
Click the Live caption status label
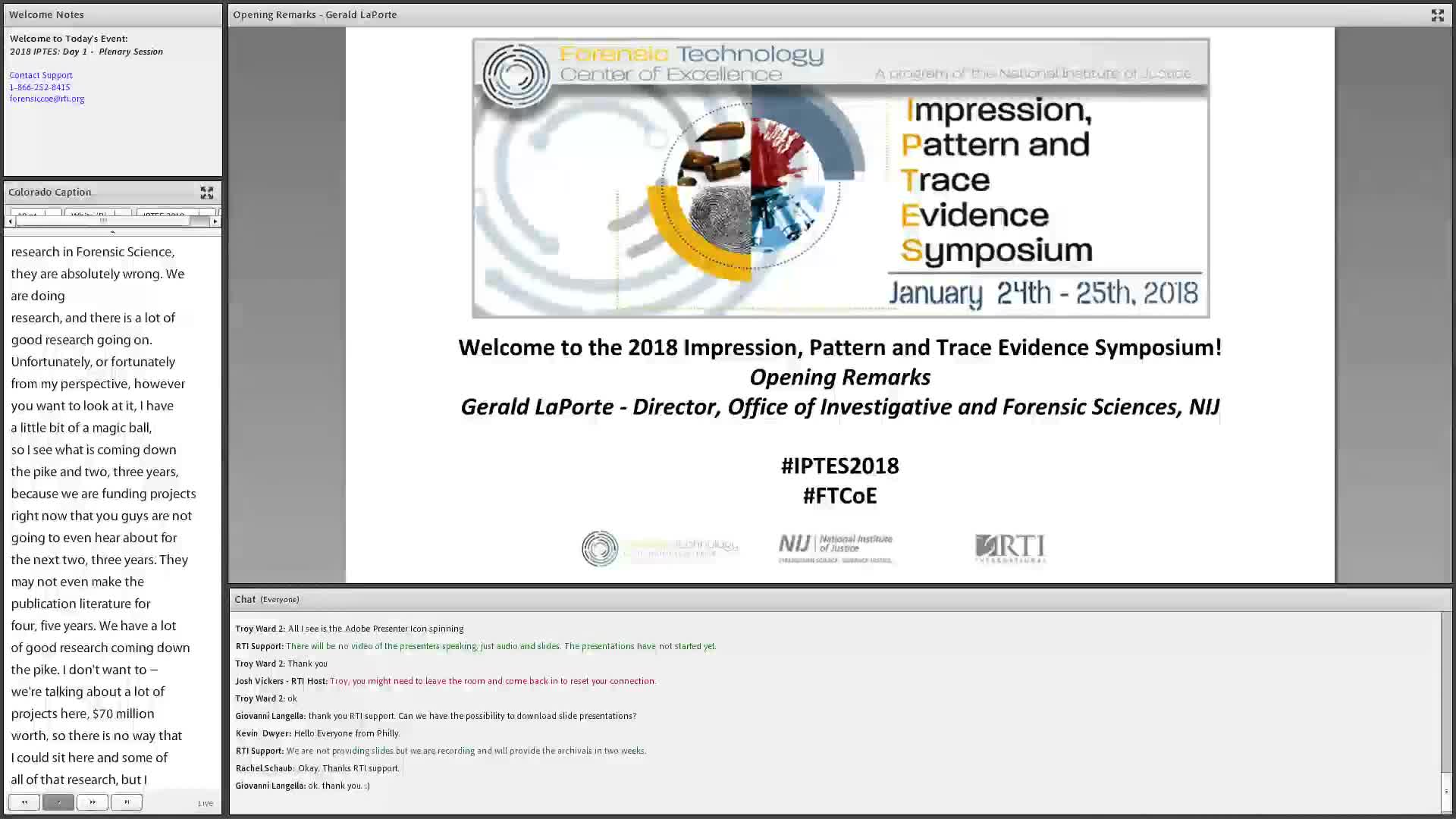[206, 803]
